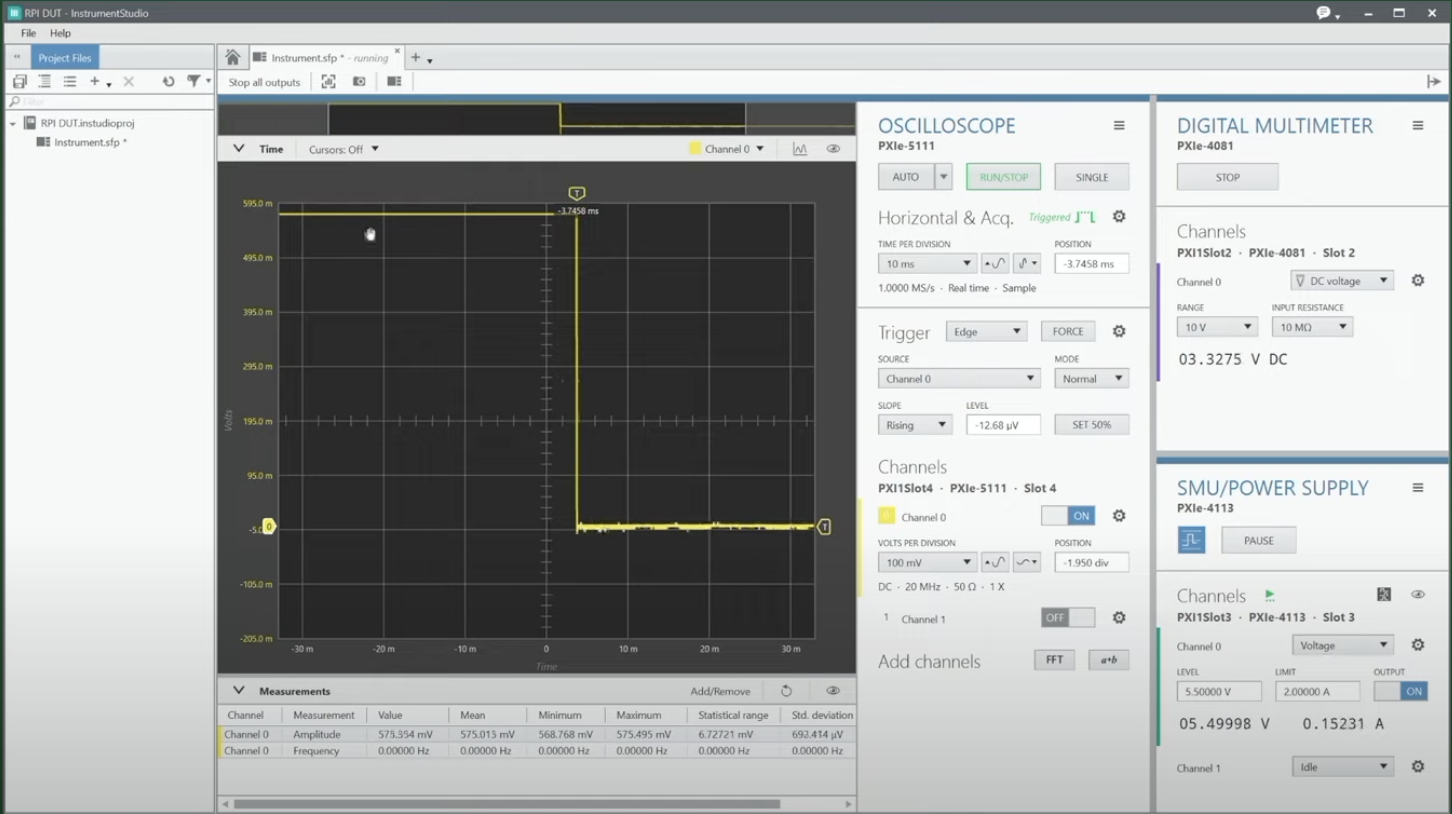This screenshot has height=814, width=1452.
Task: Open the Cursors: Off dropdown
Action: click(344, 149)
